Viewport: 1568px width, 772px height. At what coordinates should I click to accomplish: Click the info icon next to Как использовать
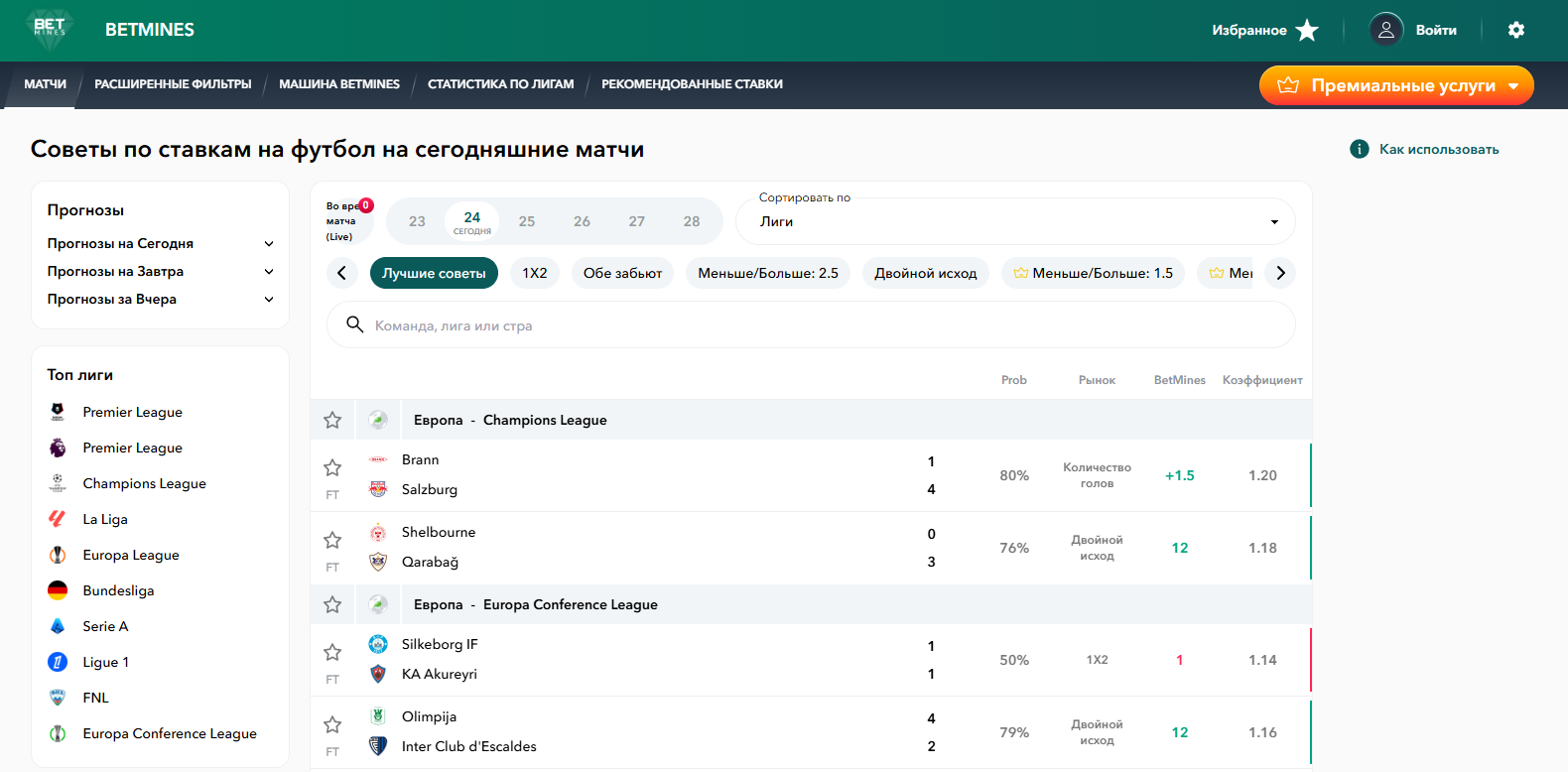pyautogui.click(x=1360, y=149)
